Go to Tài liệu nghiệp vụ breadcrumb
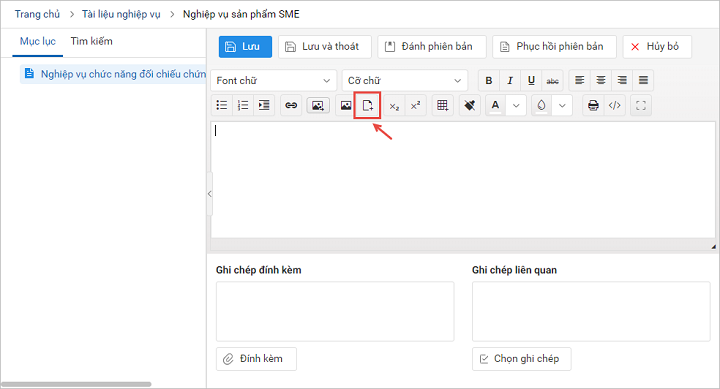The width and height of the screenshot is (720, 389). coord(121,14)
